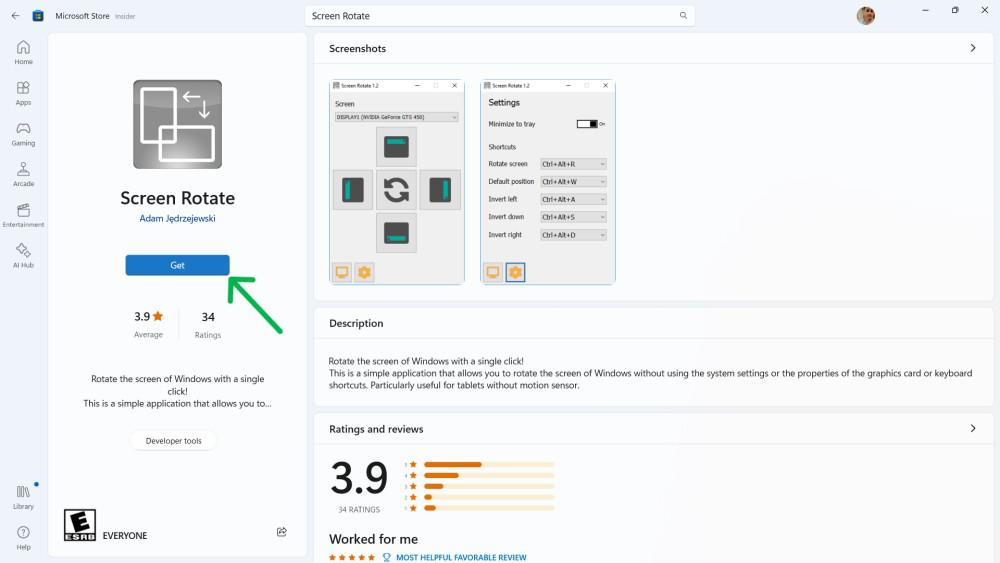Open the user profile avatar
This screenshot has height=563, width=1000.
[865, 15]
